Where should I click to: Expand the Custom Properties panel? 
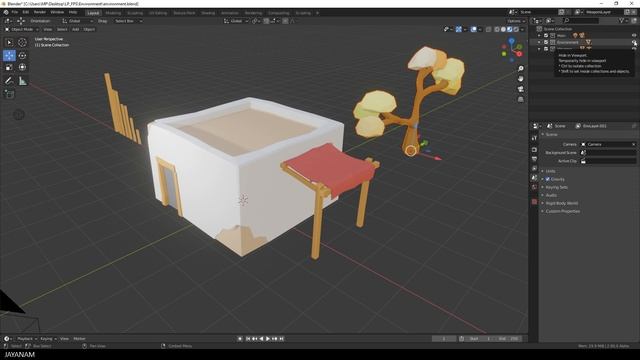click(x=562, y=211)
